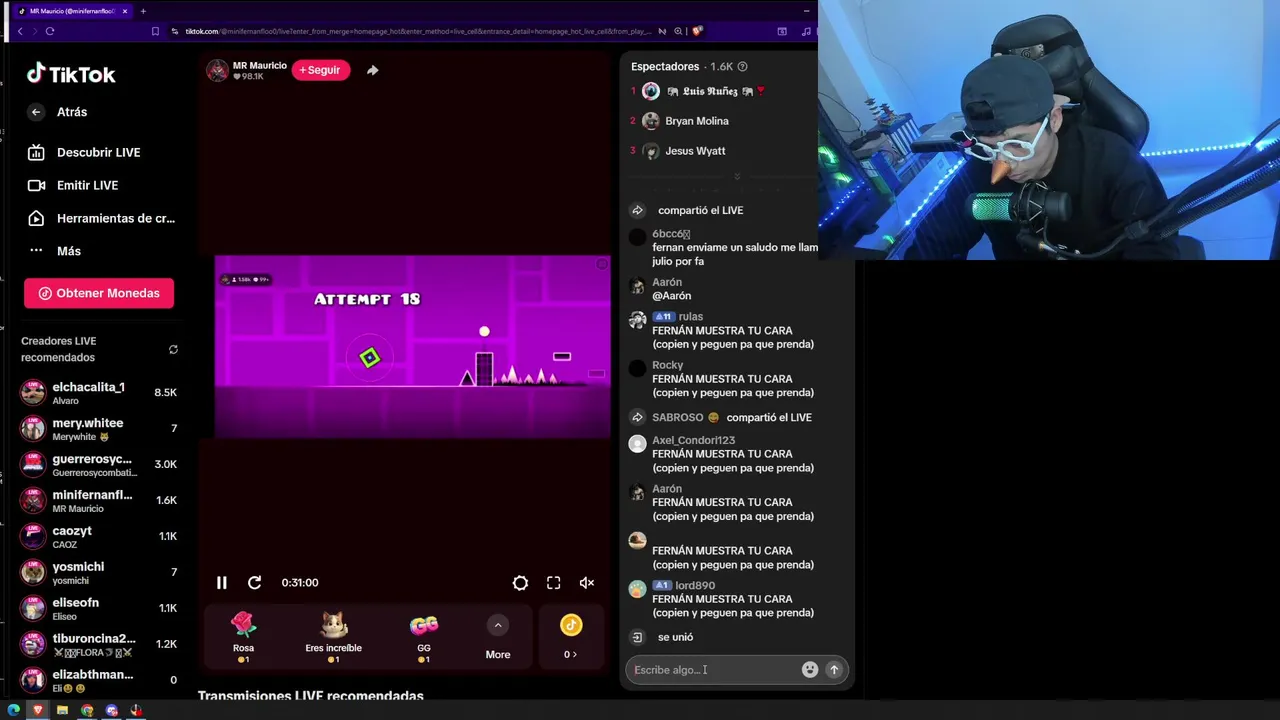Click the TikTok logo

pos(71,74)
